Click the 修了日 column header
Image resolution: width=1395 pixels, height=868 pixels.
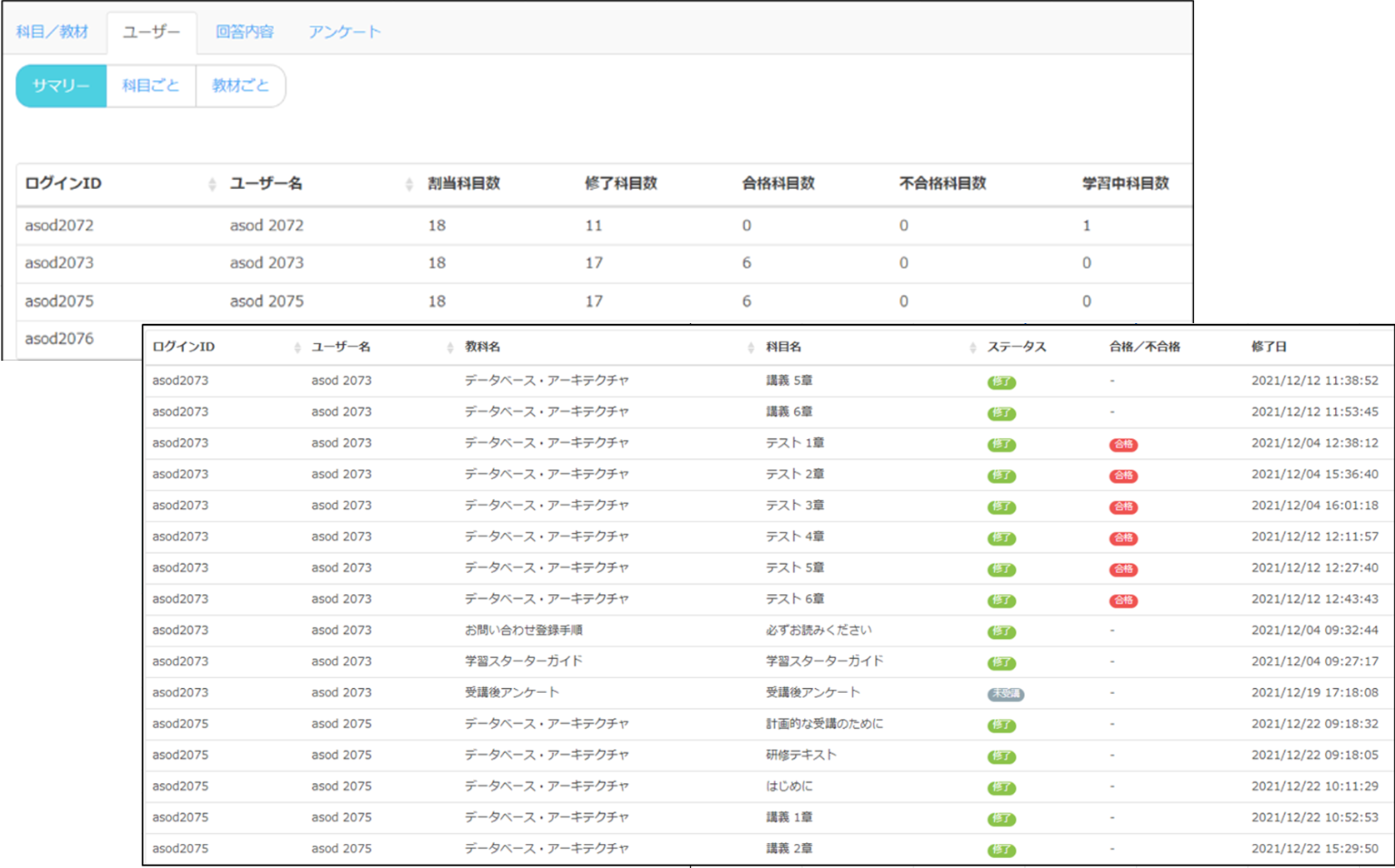[1268, 347]
